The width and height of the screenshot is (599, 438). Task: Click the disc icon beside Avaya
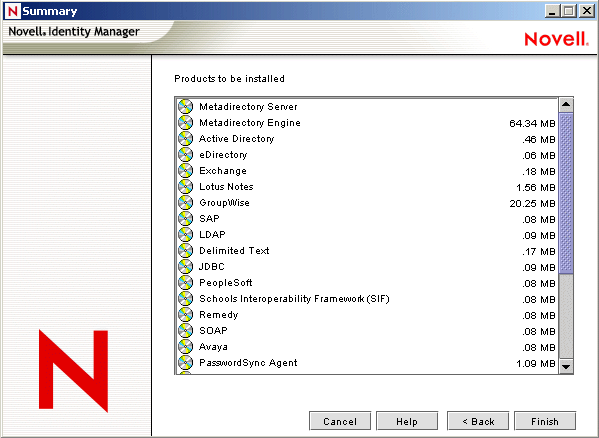point(186,347)
